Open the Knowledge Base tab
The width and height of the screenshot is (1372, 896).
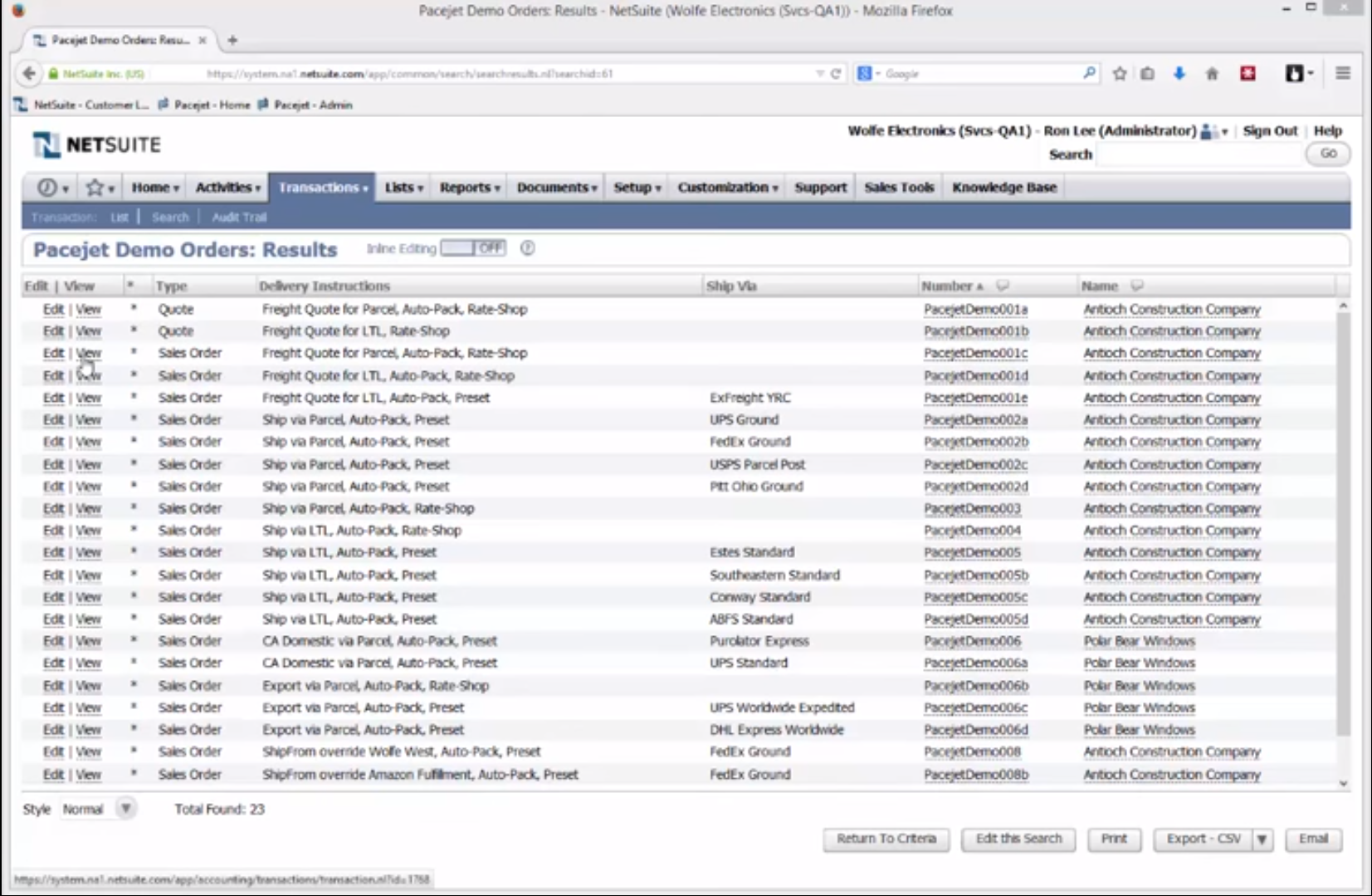point(1004,188)
